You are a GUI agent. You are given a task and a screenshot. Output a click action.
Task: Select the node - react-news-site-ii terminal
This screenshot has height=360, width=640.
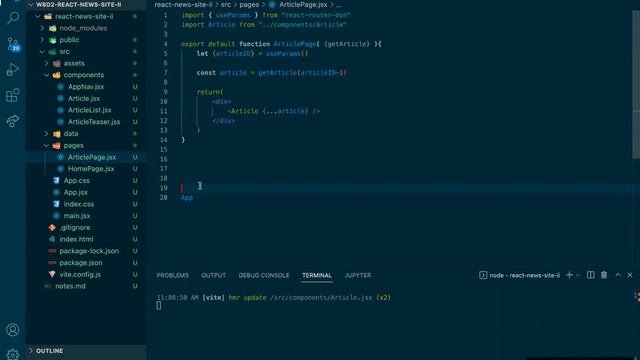click(x=519, y=276)
